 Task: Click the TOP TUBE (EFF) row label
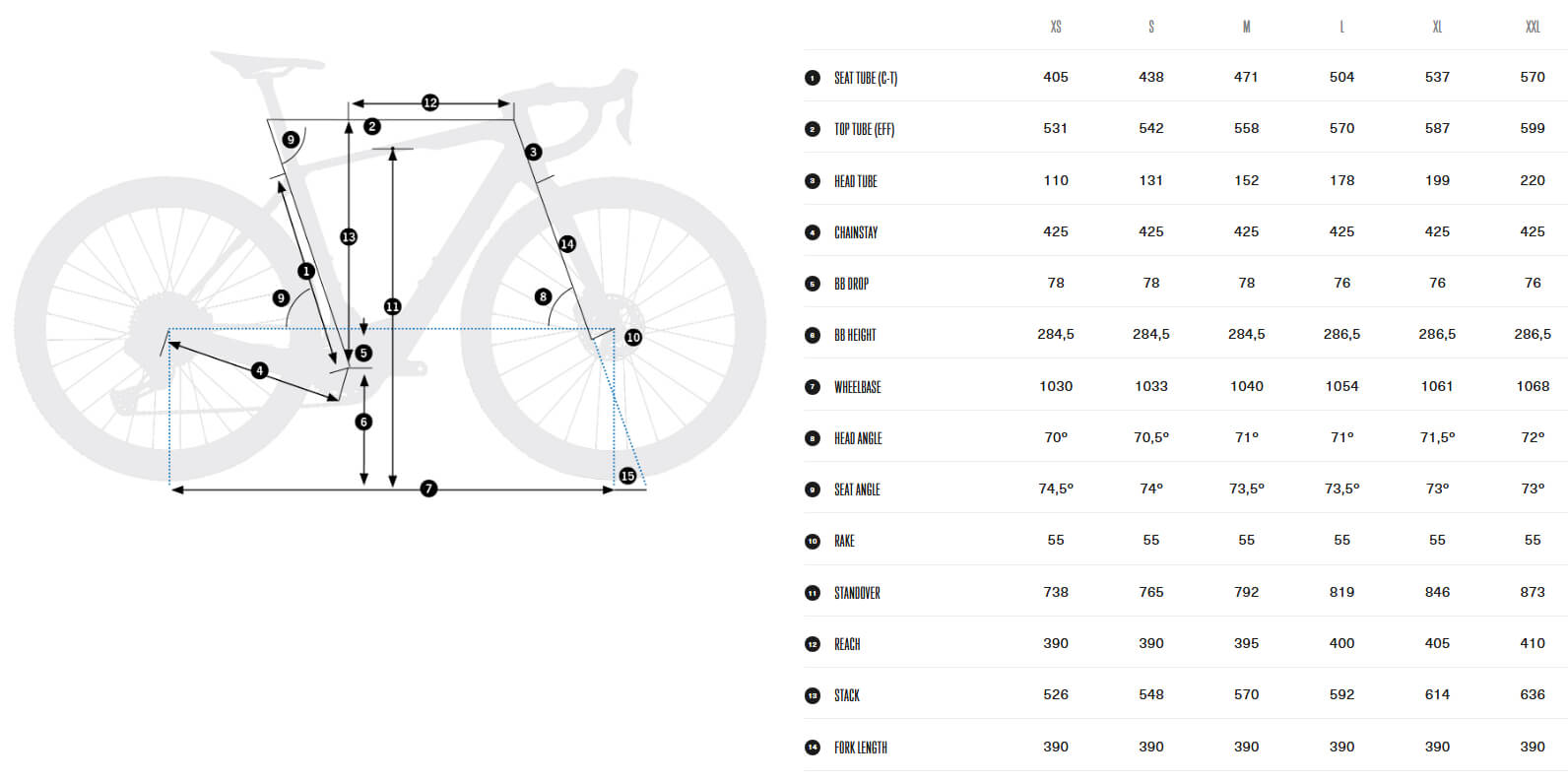(x=864, y=129)
